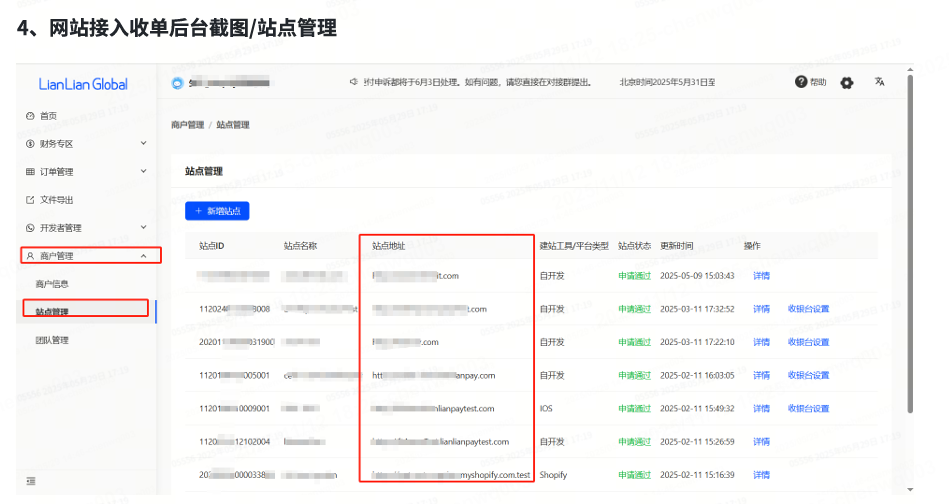Image resolution: width=949 pixels, height=504 pixels.
Task: Open the 首页 home icon in sidebar
Action: 30,116
